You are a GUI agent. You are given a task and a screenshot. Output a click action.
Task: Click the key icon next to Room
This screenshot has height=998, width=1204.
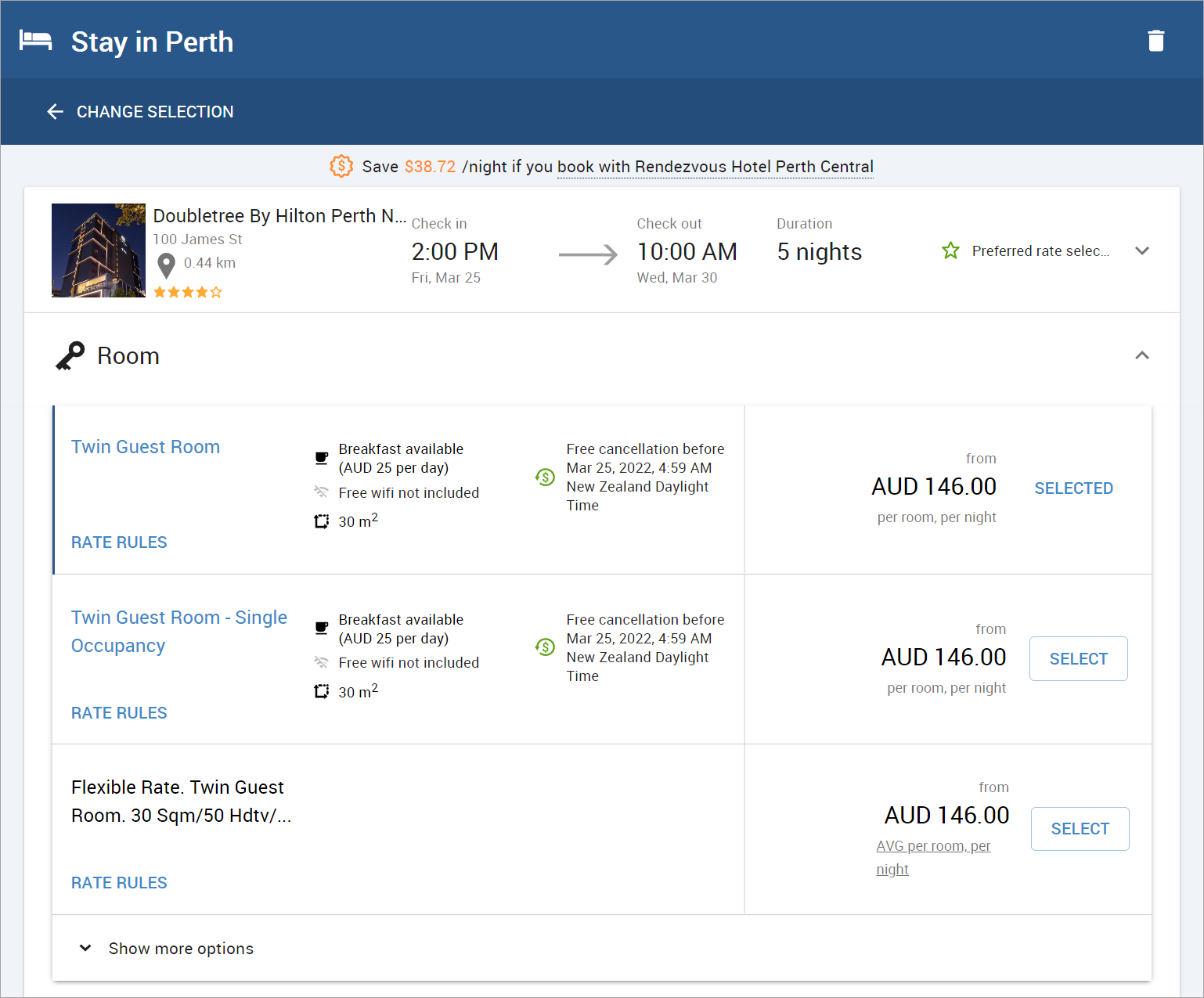click(70, 356)
